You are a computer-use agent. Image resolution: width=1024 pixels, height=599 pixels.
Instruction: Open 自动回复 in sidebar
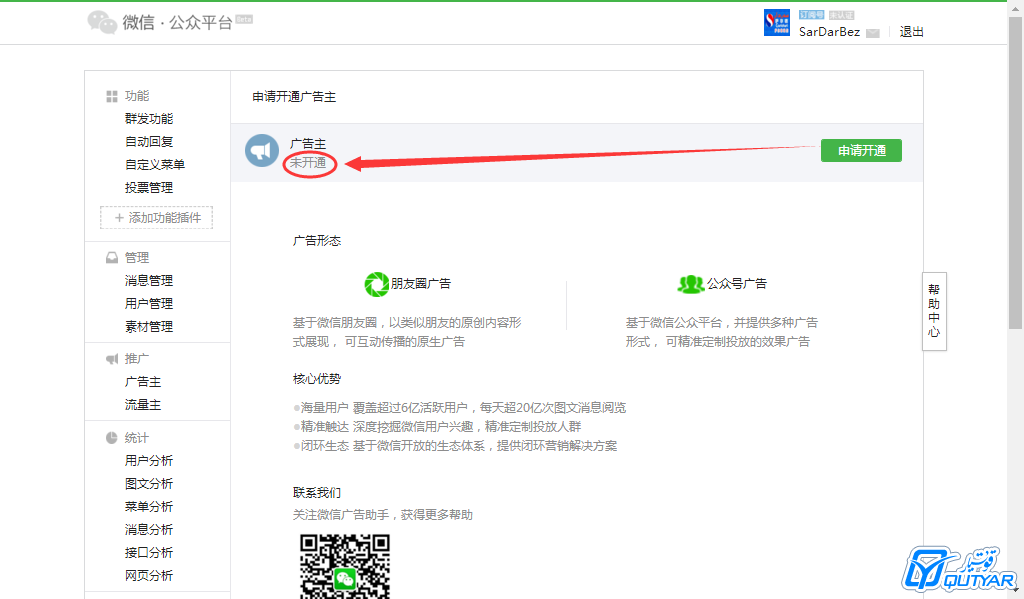click(x=149, y=142)
